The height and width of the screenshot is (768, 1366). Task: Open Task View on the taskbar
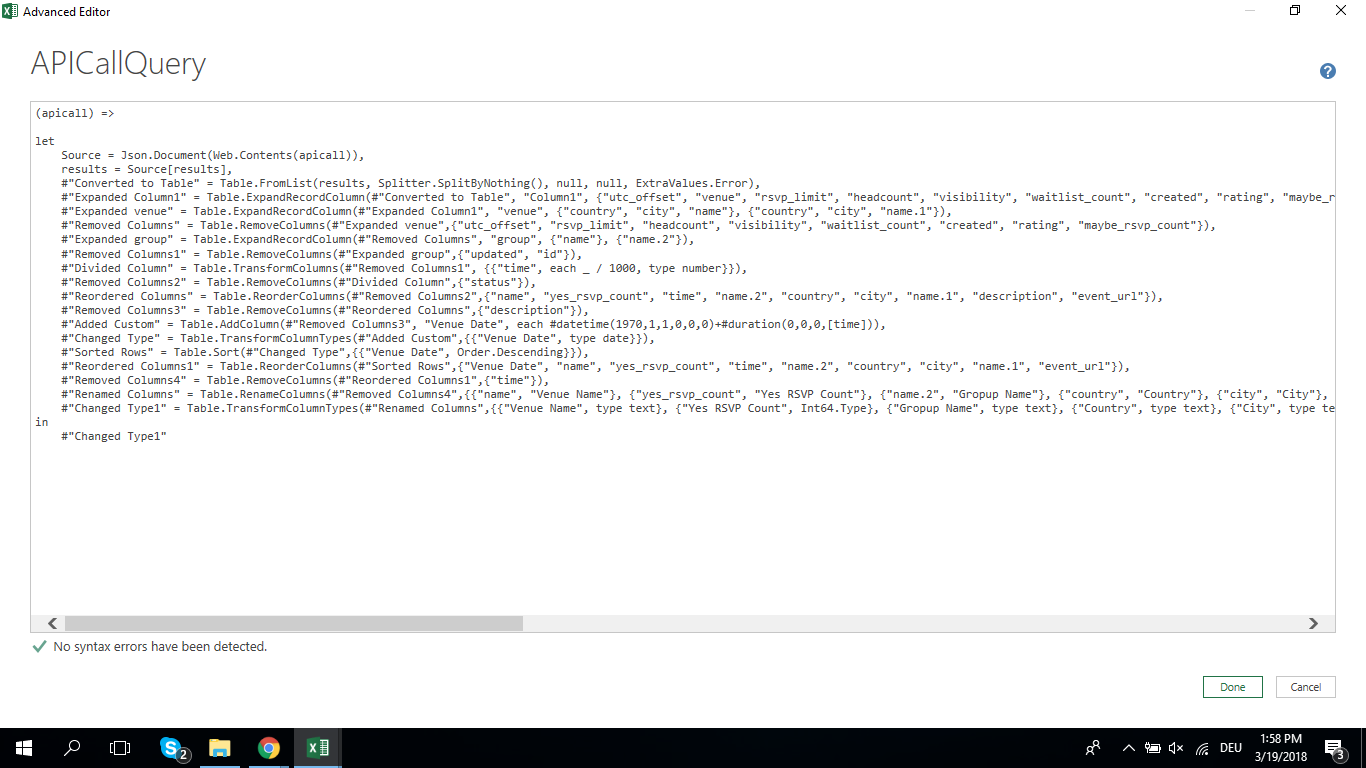coord(119,747)
